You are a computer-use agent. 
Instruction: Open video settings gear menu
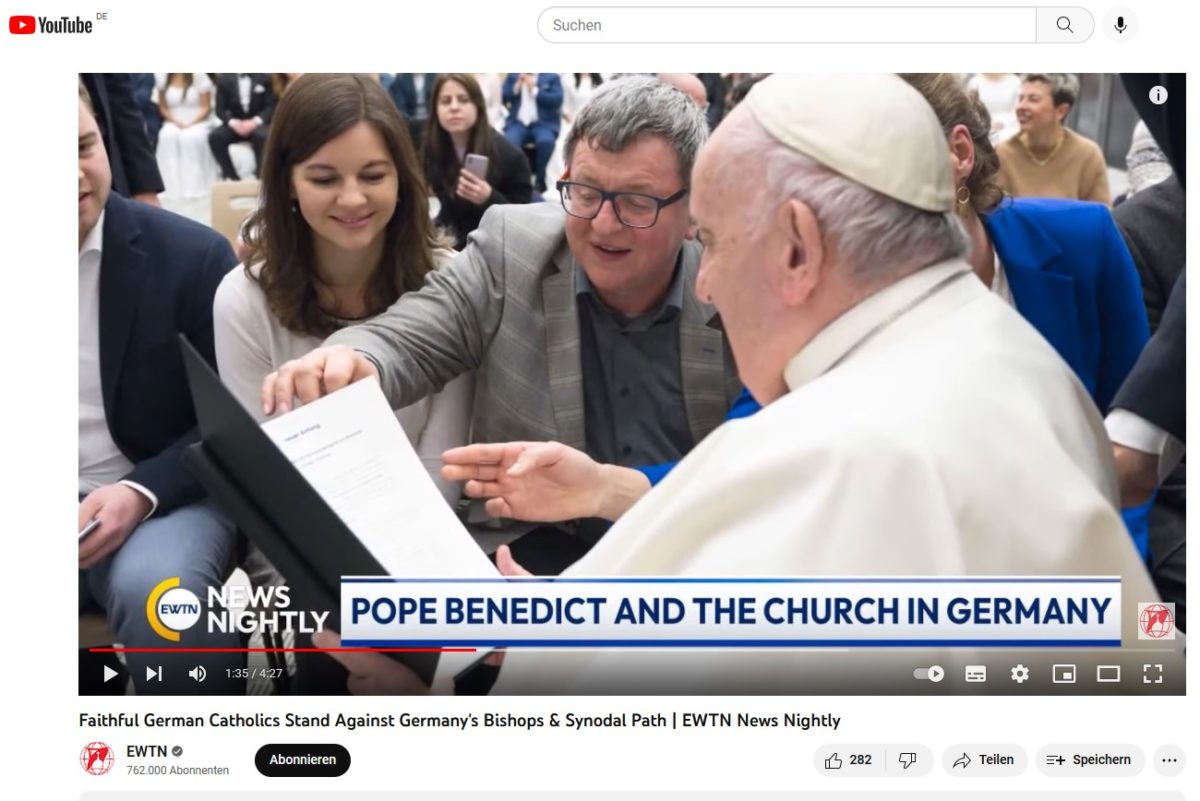click(x=1019, y=674)
